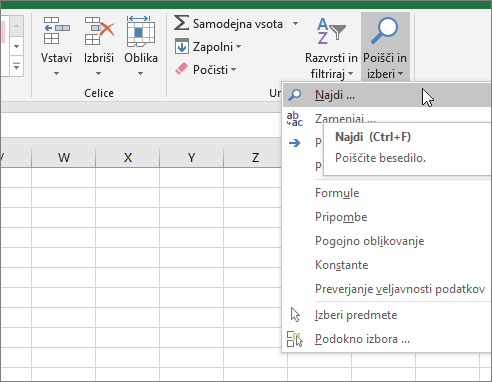Move the styles gallery to its next row
This screenshot has height=382, width=492.
point(16,46)
